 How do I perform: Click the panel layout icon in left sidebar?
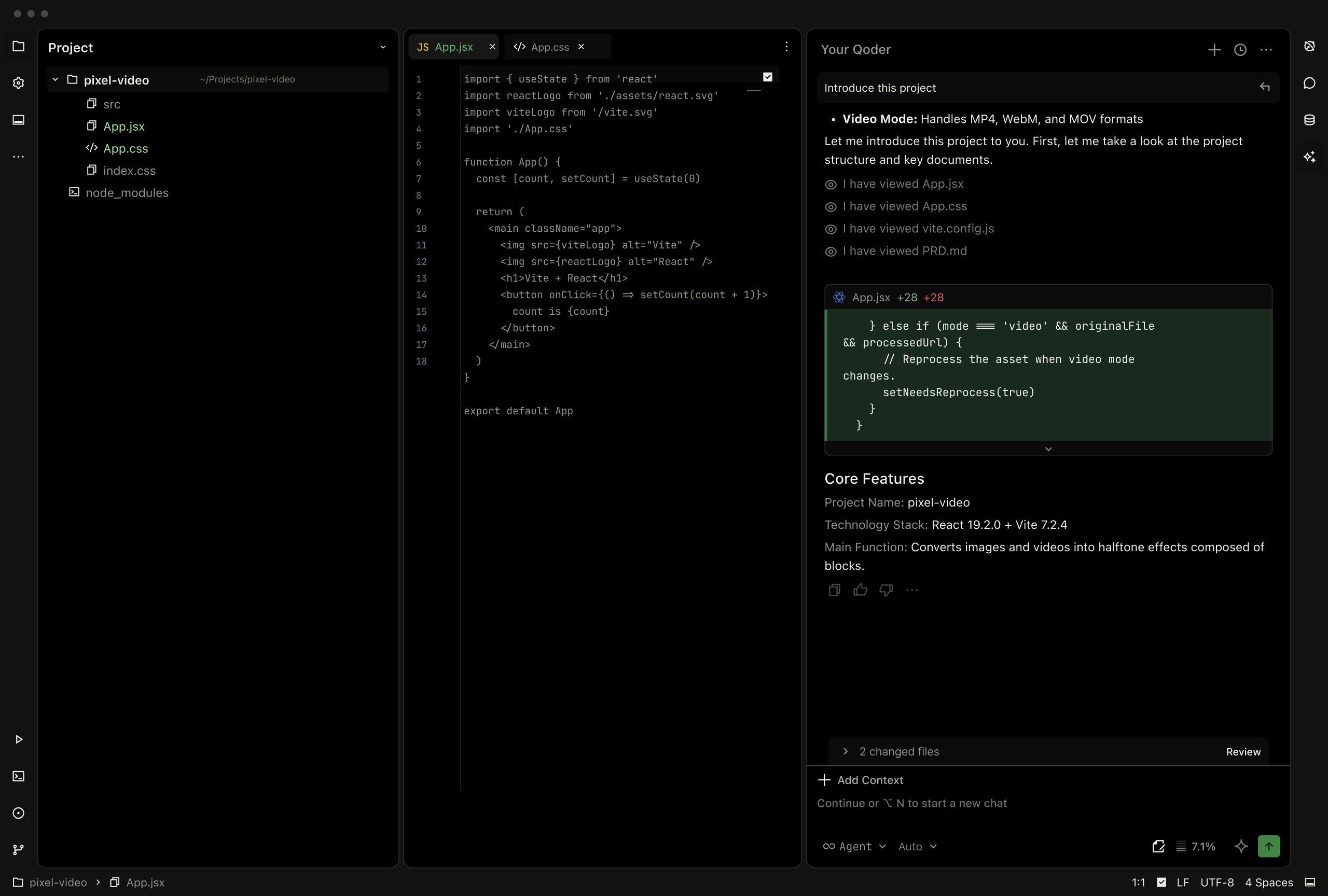[x=18, y=120]
